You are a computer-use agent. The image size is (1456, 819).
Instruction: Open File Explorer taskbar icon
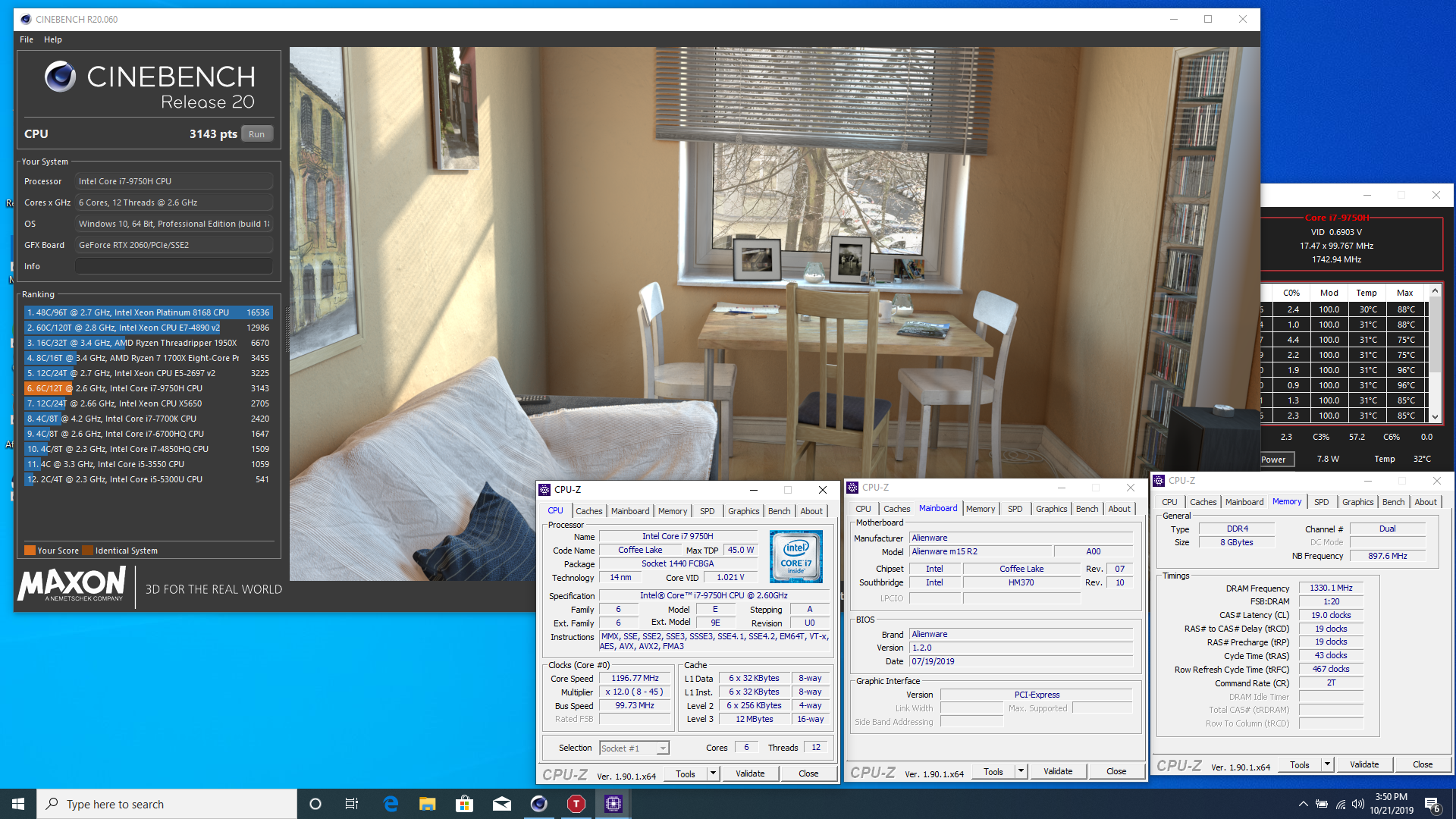[x=428, y=804]
